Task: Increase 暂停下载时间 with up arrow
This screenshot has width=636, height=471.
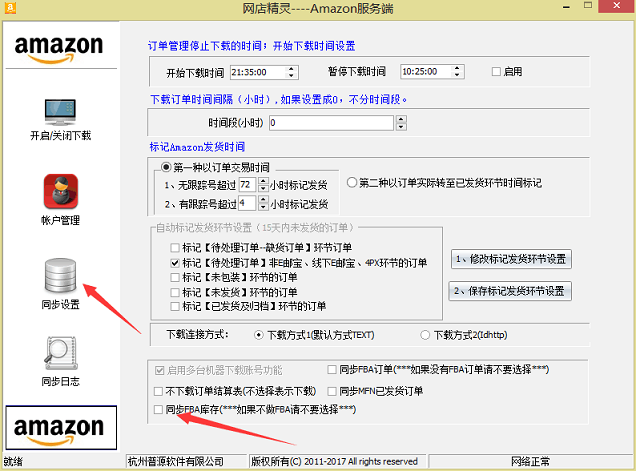Action: pos(457,68)
